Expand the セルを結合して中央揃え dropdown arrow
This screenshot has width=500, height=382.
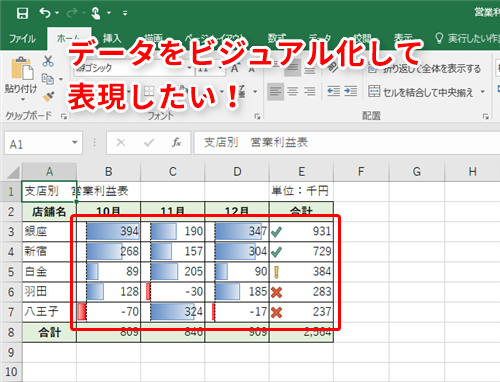click(x=483, y=91)
